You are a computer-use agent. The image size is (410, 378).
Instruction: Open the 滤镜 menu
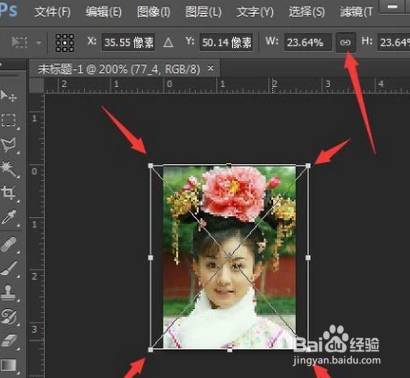pyautogui.click(x=356, y=12)
